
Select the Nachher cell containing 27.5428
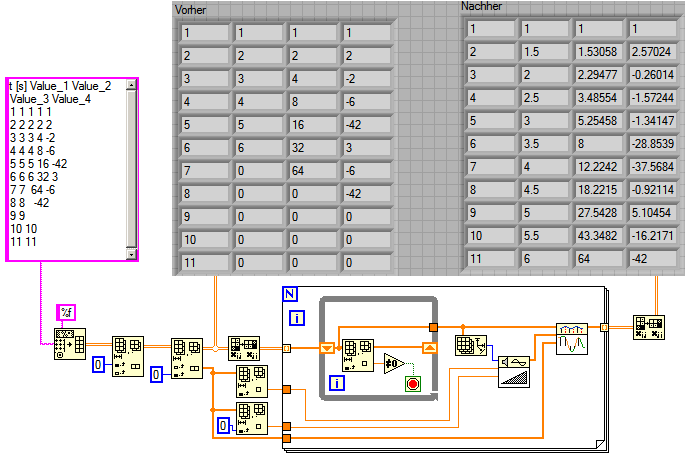(x=599, y=213)
